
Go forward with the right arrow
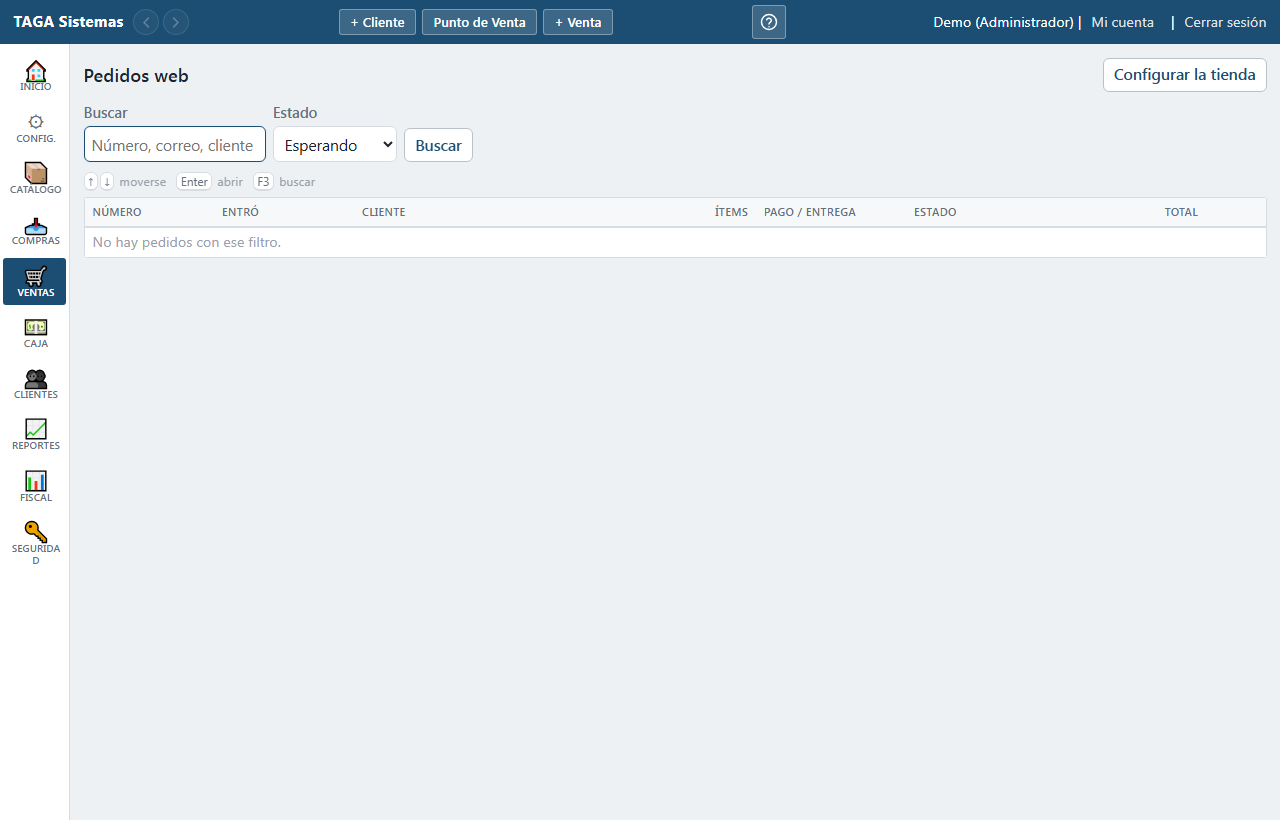click(176, 22)
